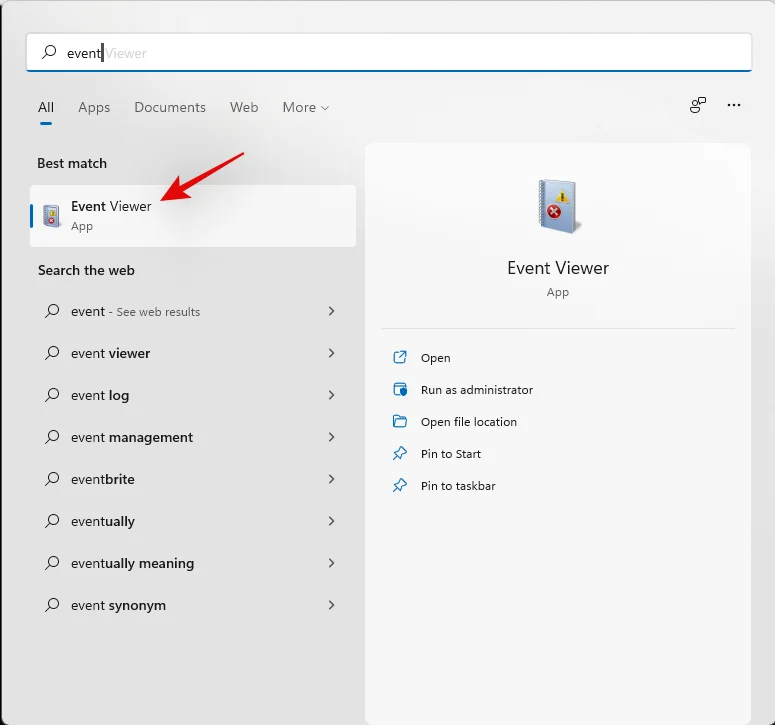This screenshot has height=725, width=775.
Task: Select 'event viewer' web suggestion text
Action: tap(110, 353)
